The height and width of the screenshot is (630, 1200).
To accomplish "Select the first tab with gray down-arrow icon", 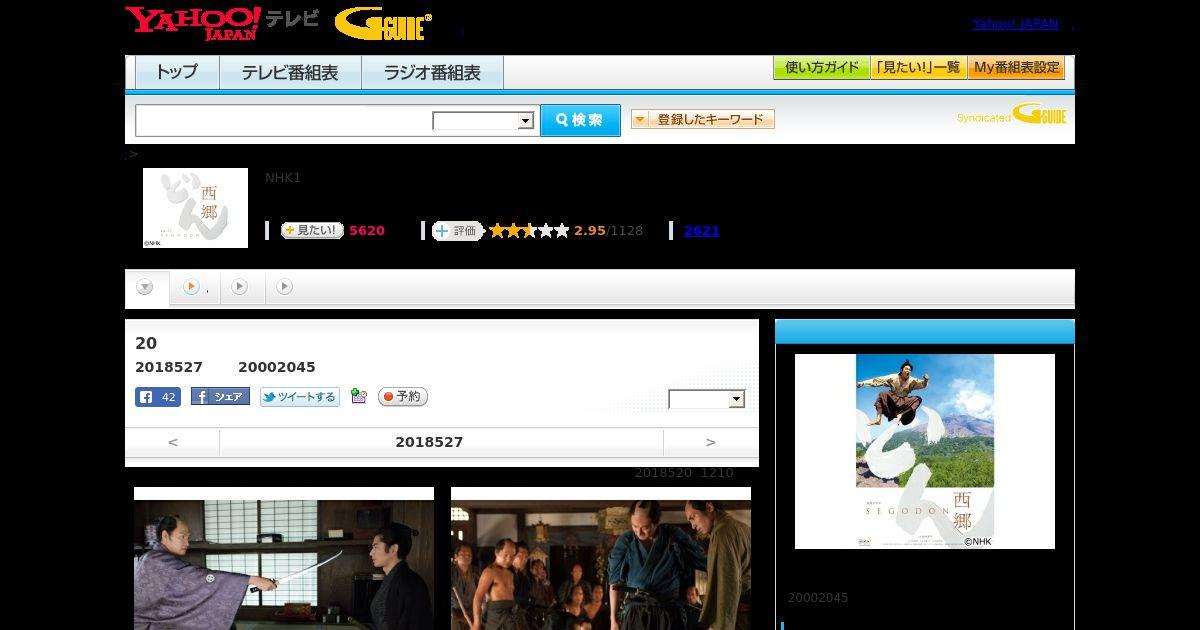I will click(145, 287).
